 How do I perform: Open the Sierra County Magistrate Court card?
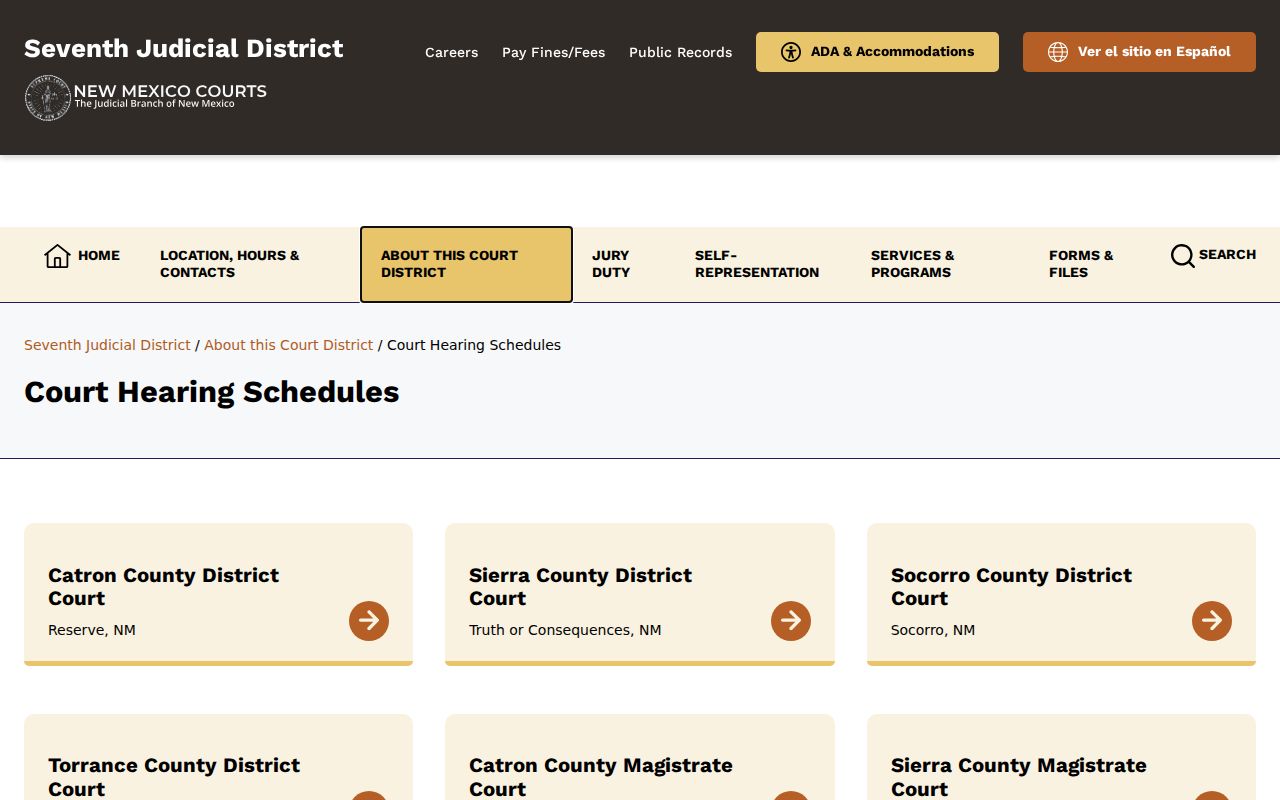1061,757
